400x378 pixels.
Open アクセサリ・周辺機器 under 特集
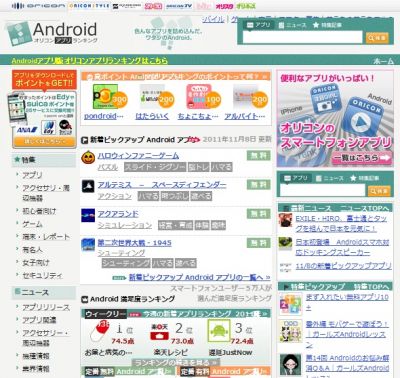46,193
